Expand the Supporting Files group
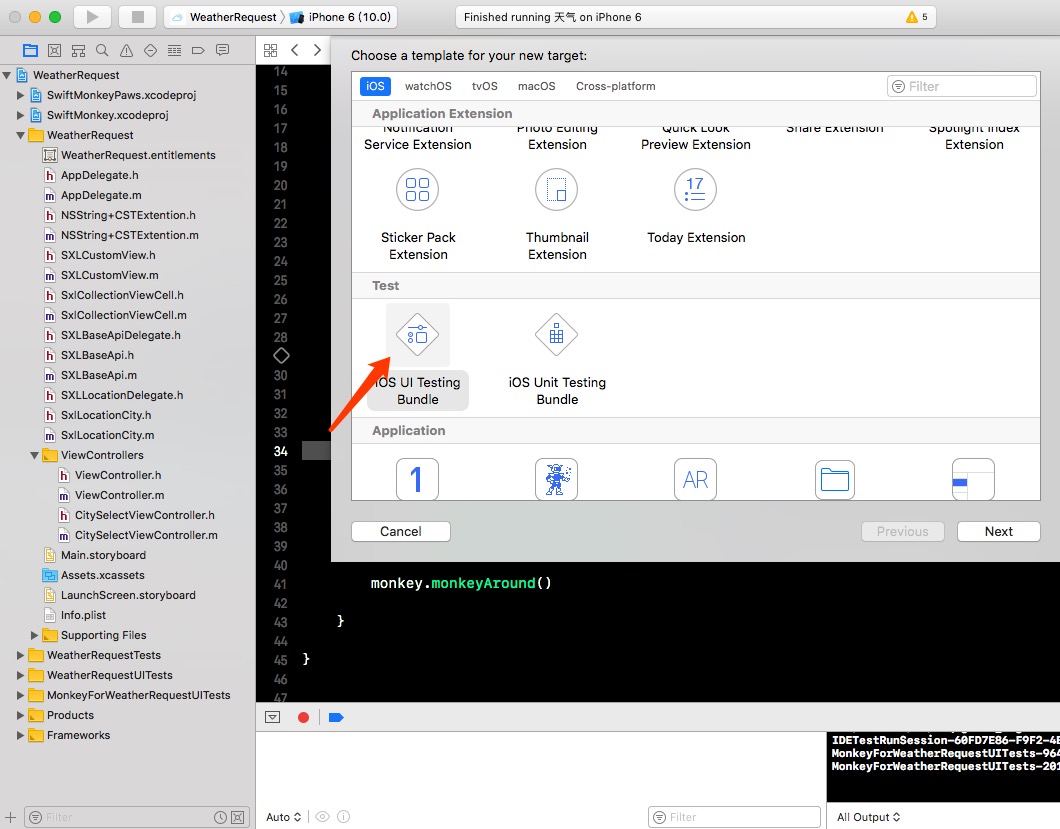The image size is (1060, 829). (34, 635)
